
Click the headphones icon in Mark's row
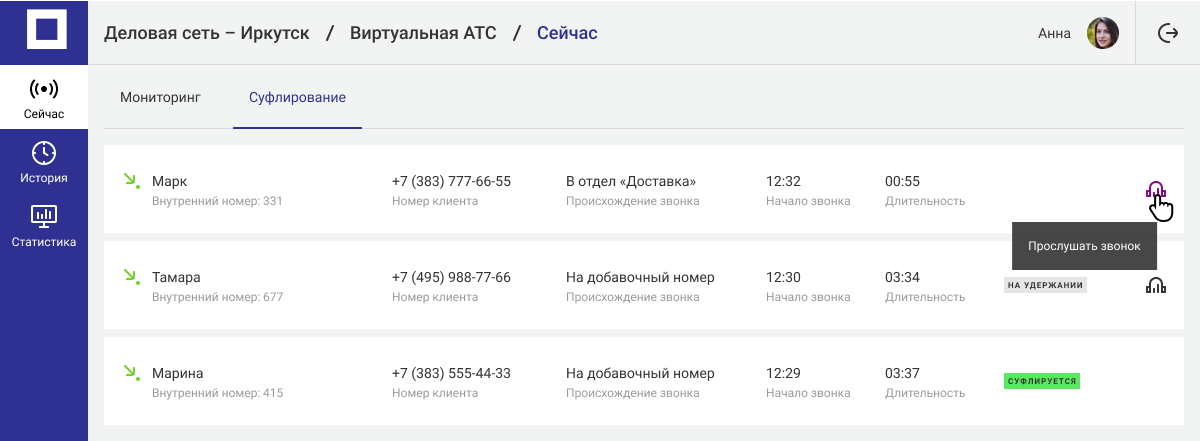[1156, 190]
